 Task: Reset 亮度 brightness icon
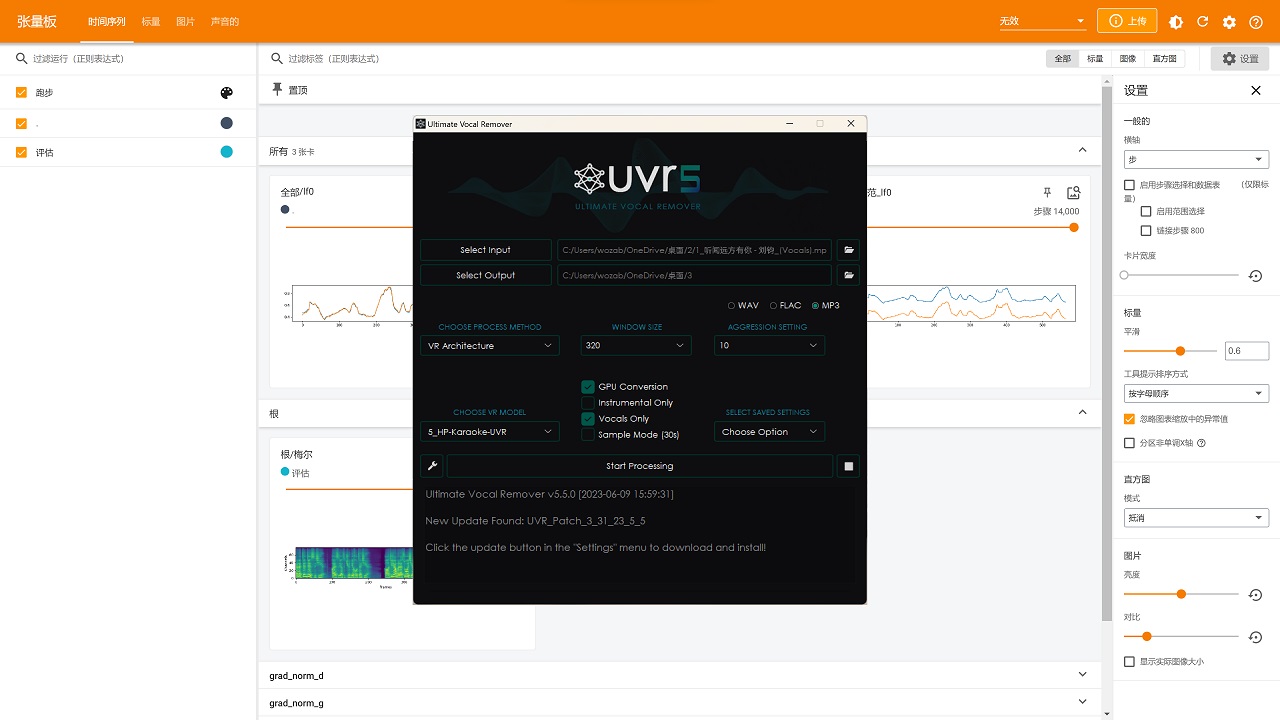pos(1256,595)
